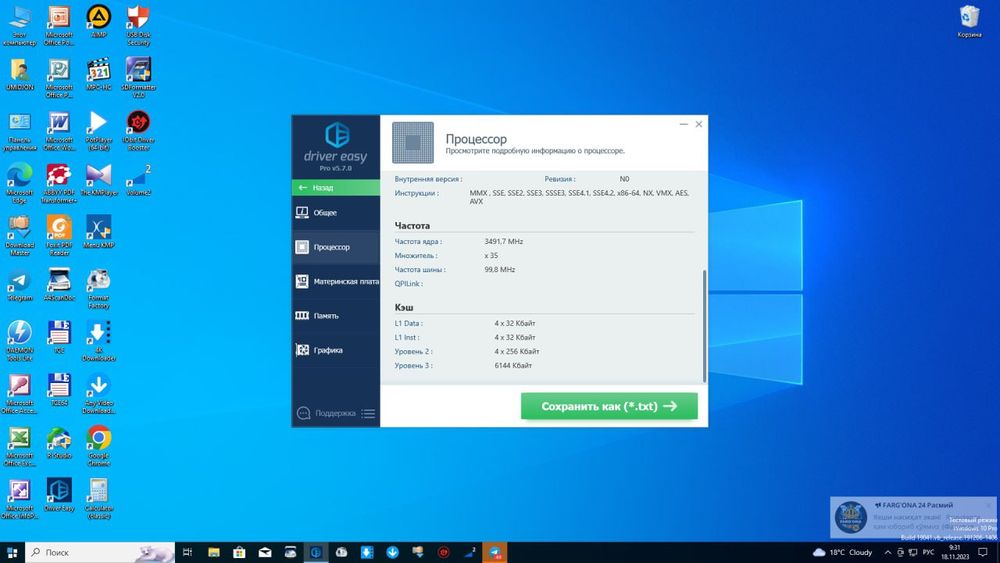Open the notification center icon

[983, 552]
